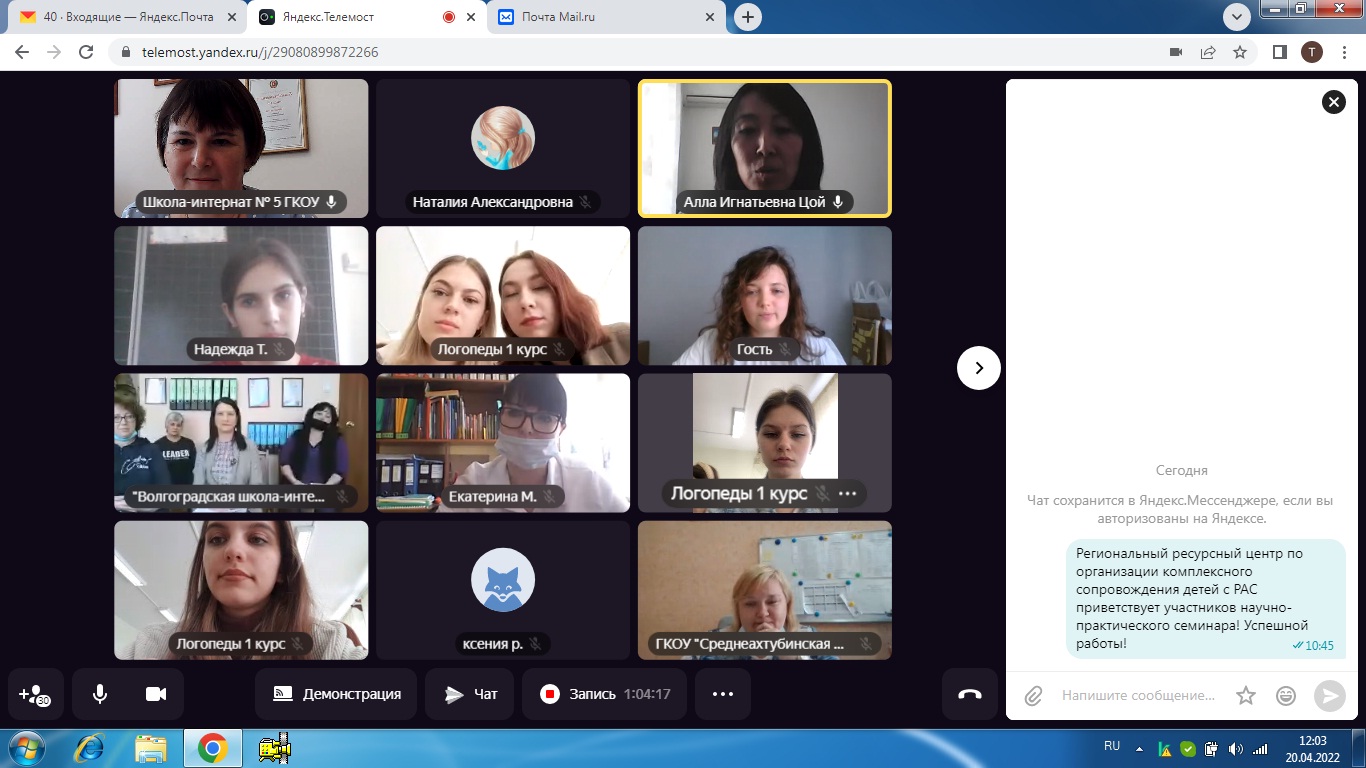Open options on Логопеды 1 курс tile

click(848, 493)
